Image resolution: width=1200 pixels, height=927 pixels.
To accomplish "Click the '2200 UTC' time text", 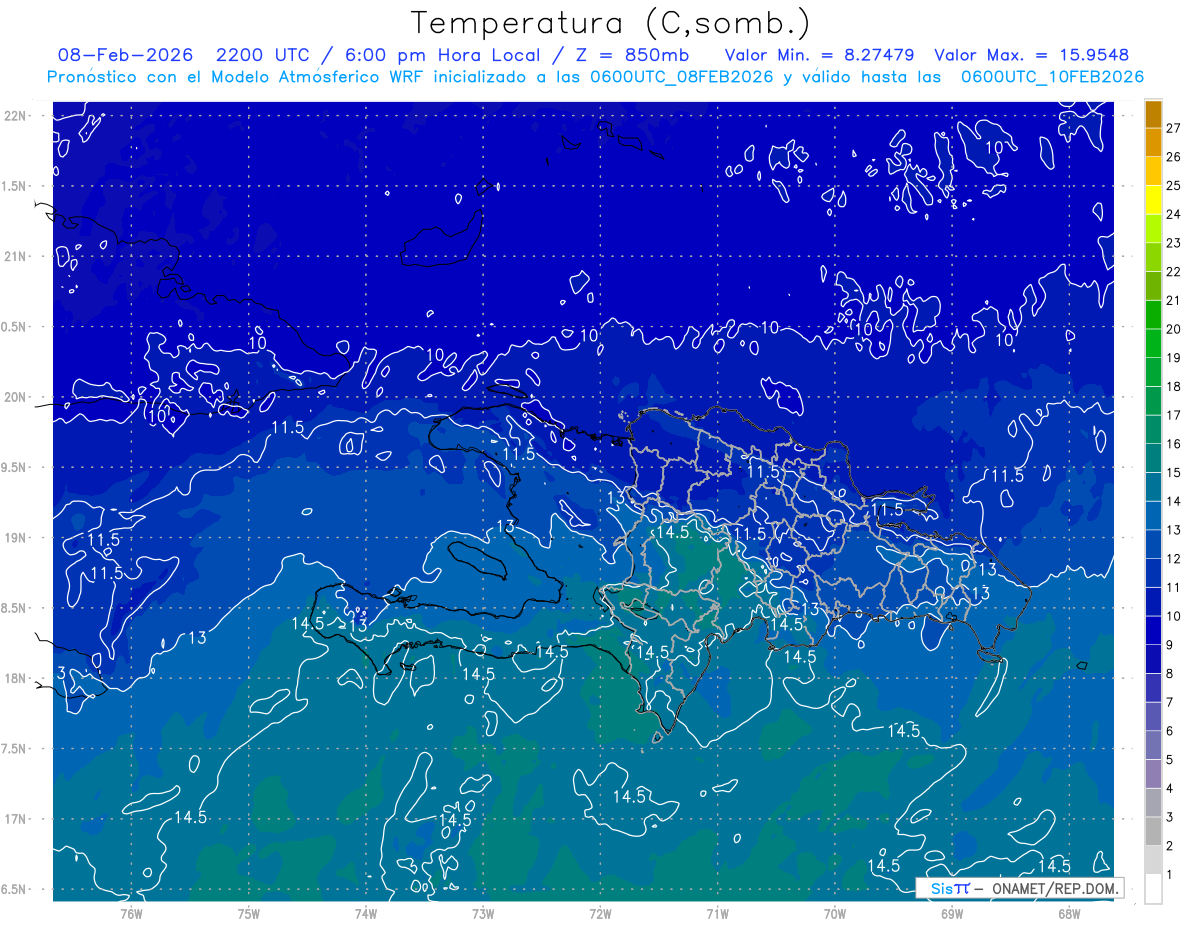I will coord(265,55).
